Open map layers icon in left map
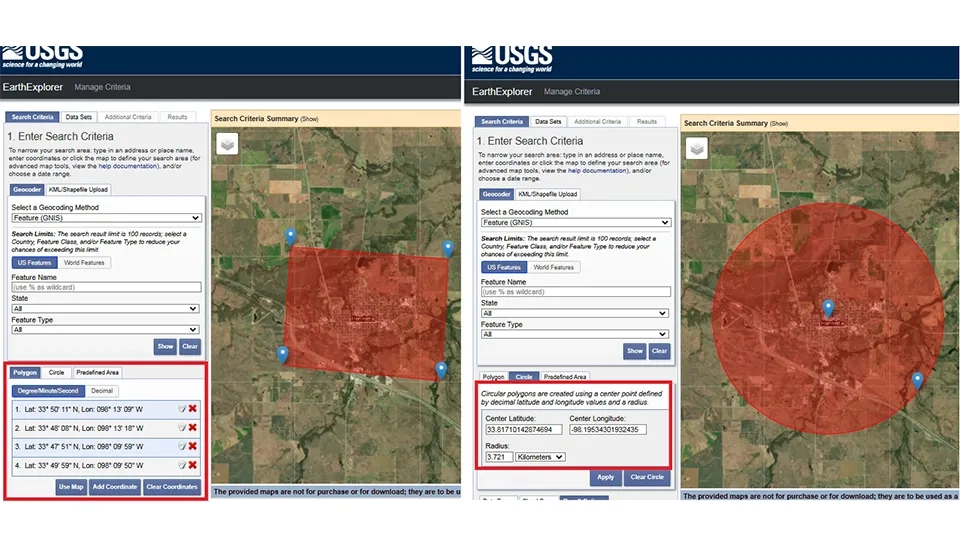The height and width of the screenshot is (548, 960). (x=227, y=145)
